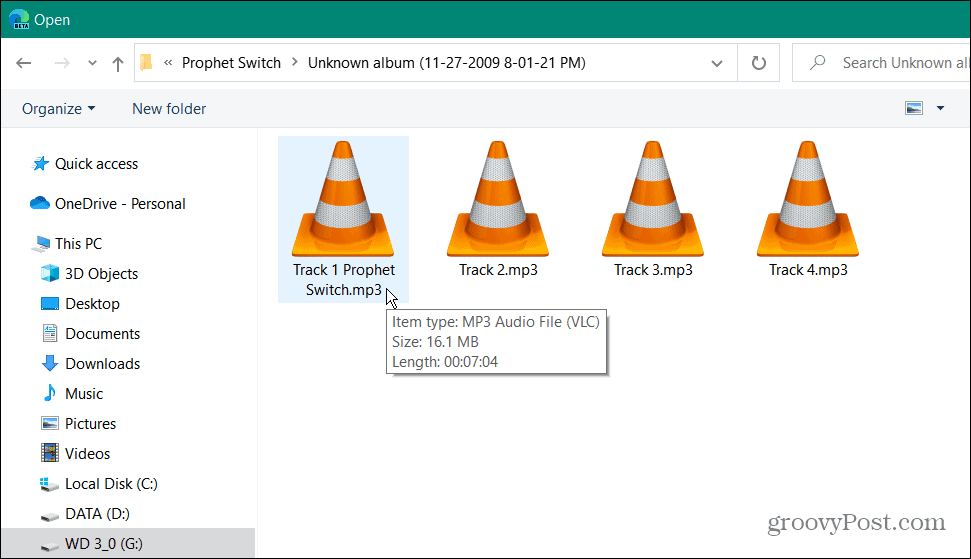
Task: Open Documents in sidebar
Action: [103, 334]
